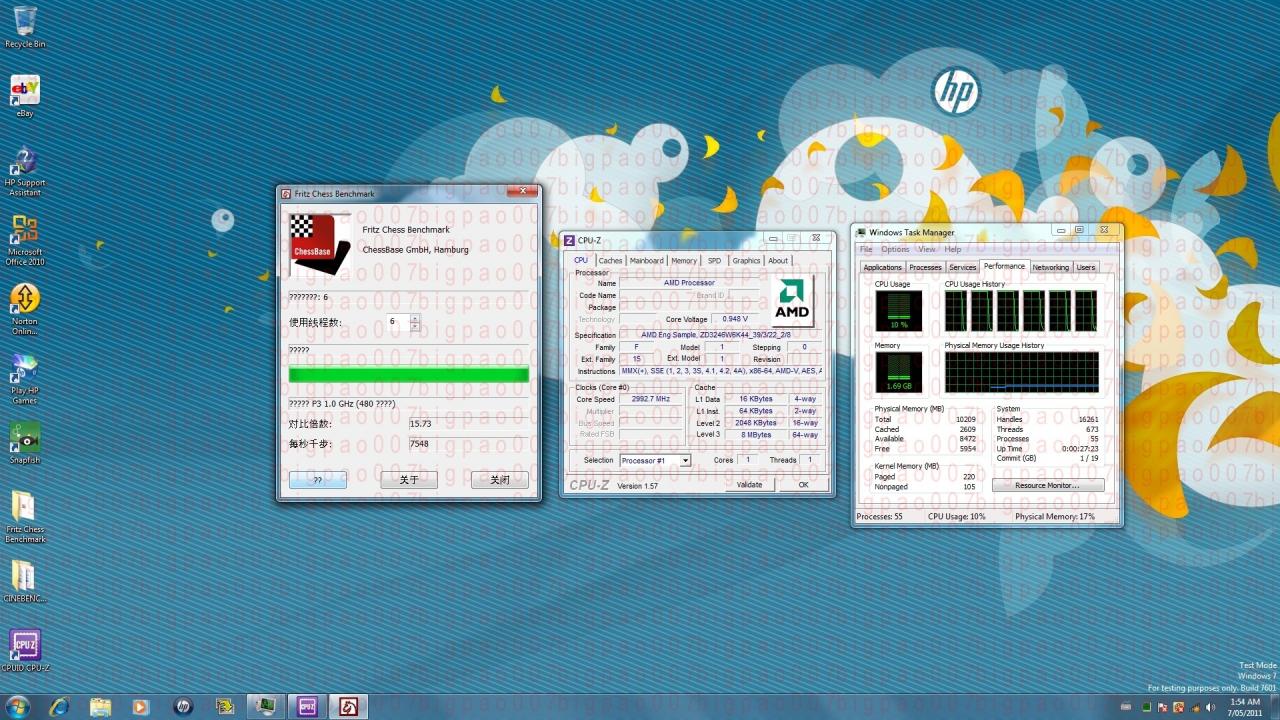Select the Fritz Chess Benchmark desktop folder
The height and width of the screenshot is (720, 1280).
[x=25, y=516]
